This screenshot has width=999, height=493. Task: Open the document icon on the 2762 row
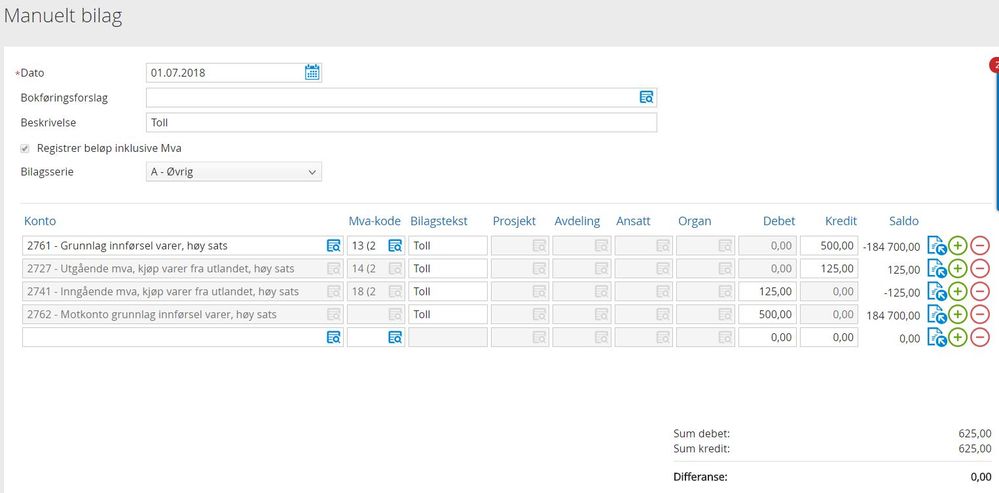(x=937, y=315)
